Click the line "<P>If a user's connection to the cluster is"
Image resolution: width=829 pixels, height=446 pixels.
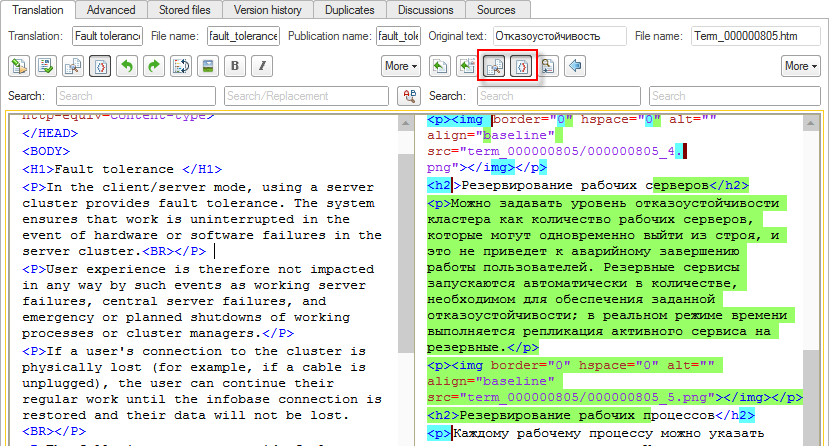(x=194, y=351)
